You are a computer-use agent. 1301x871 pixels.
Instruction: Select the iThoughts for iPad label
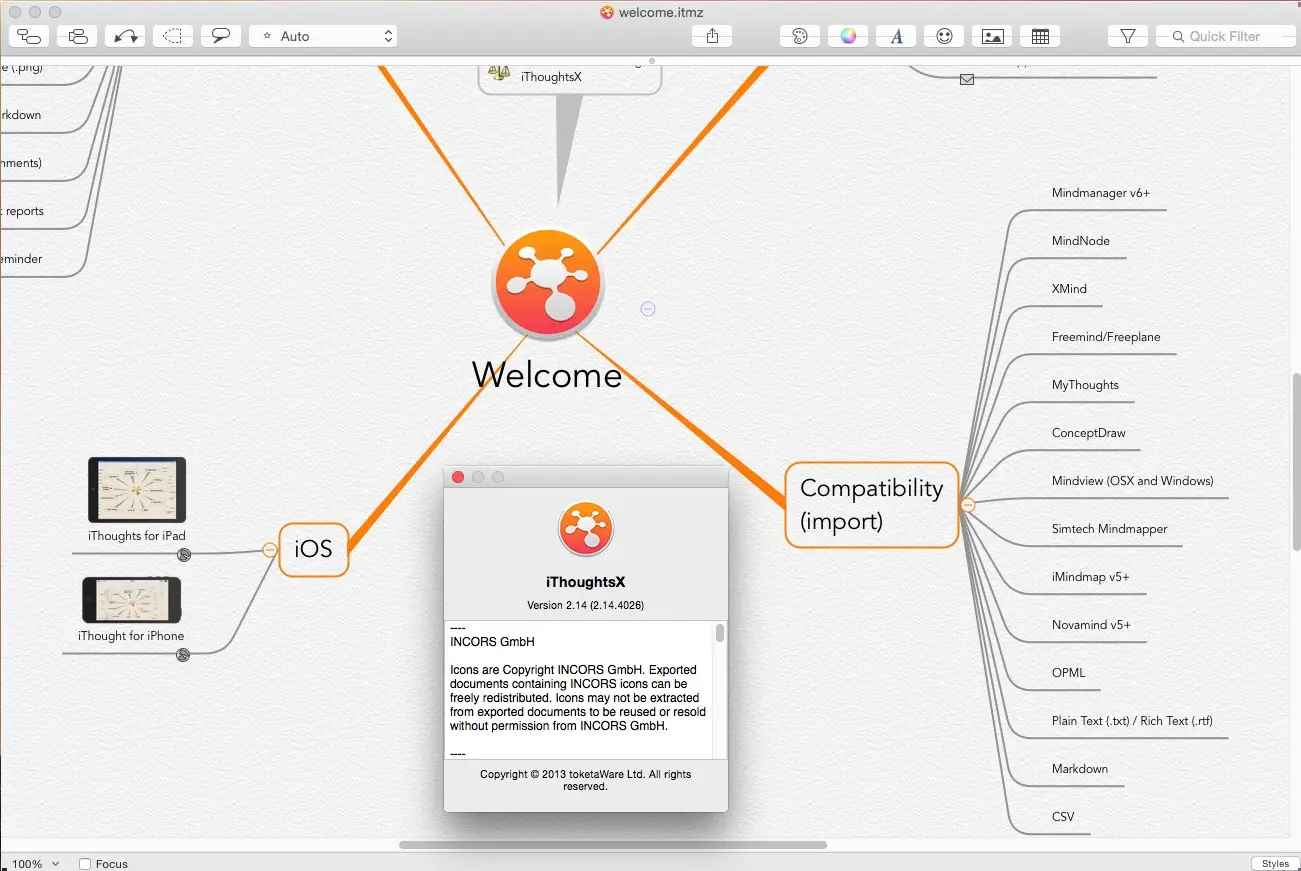click(137, 536)
